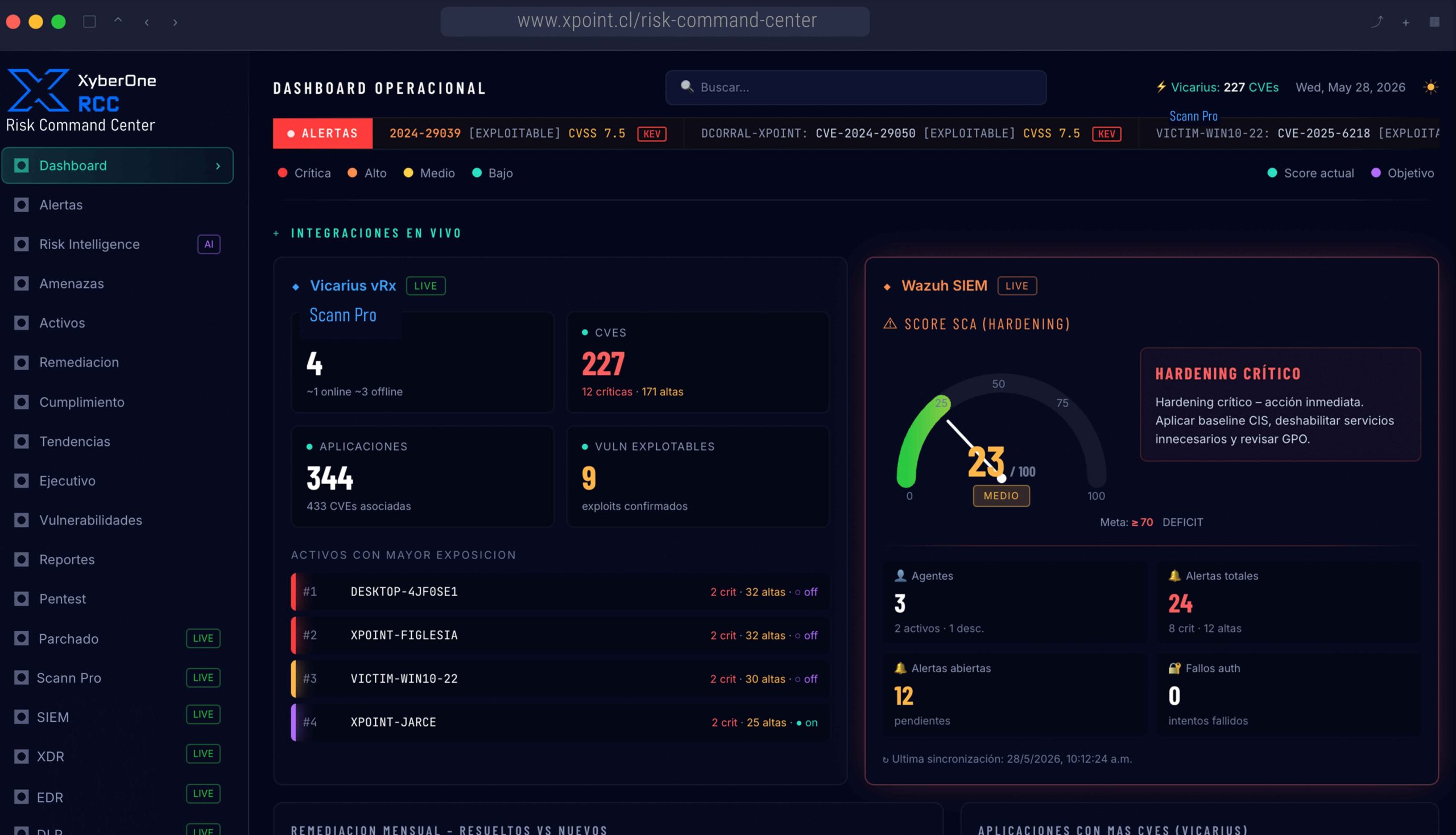Image resolution: width=1456 pixels, height=835 pixels.
Task: Open the Fallos auth 0 card
Action: coord(1289,695)
